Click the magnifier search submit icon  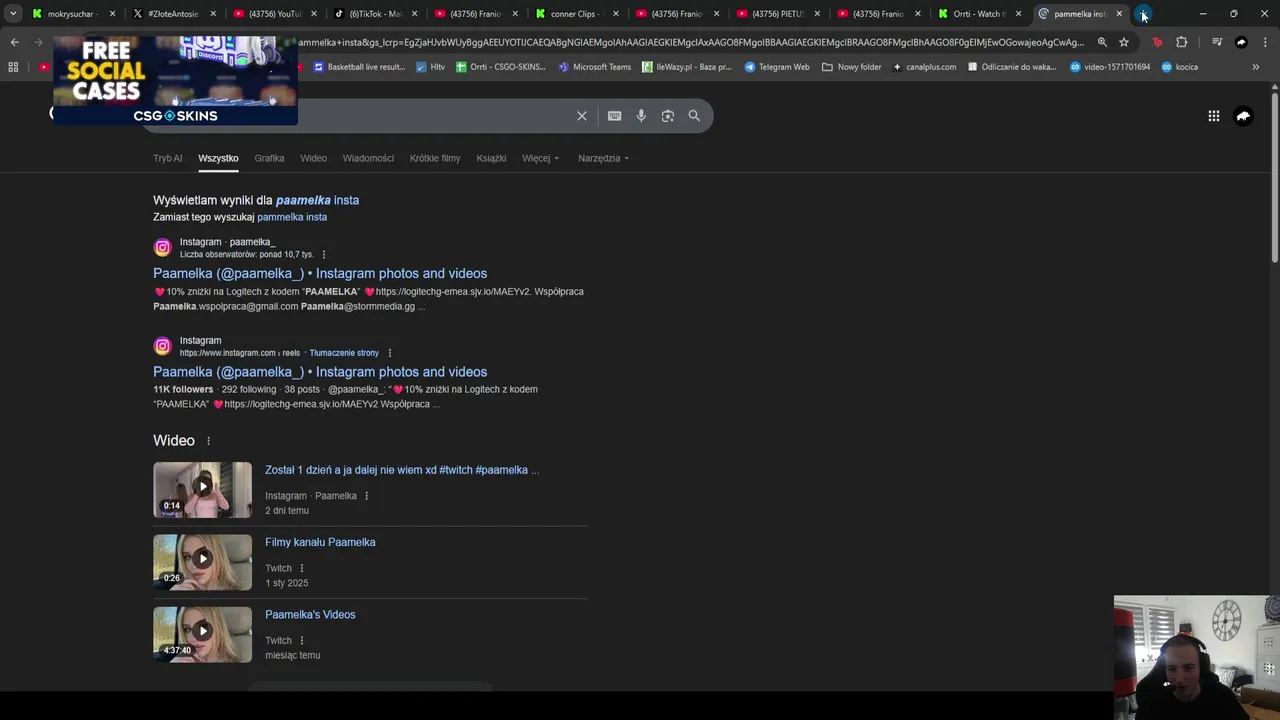[694, 116]
